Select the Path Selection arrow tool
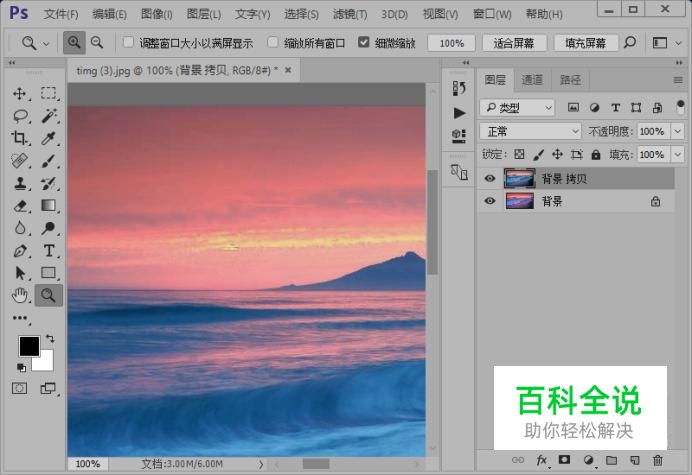This screenshot has height=475, width=692. pyautogui.click(x=20, y=273)
